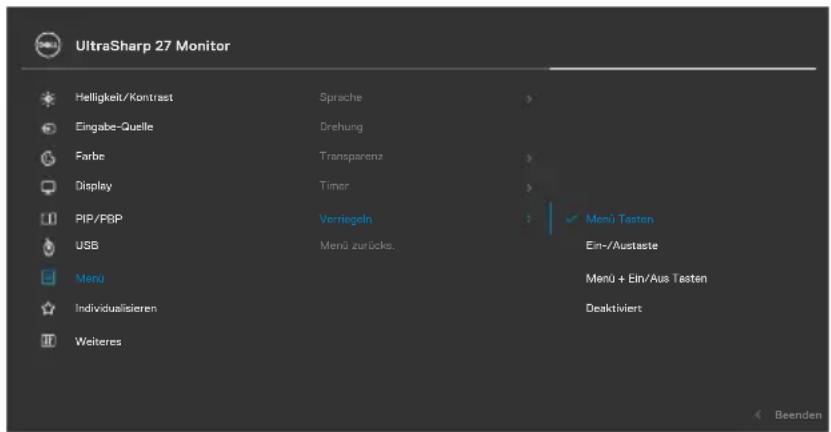Select the USB icon
The image size is (831, 432).
coord(48,246)
